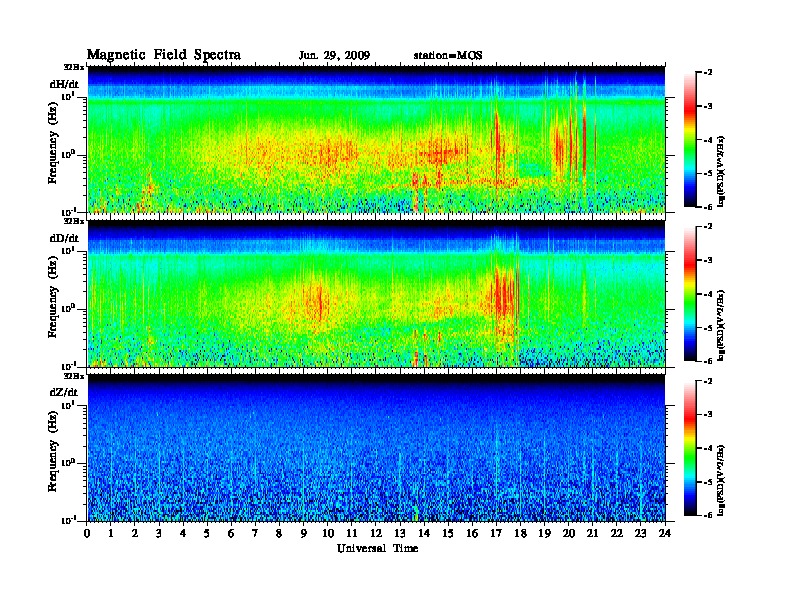Click hour 7 on Universal Time axis
This screenshot has width=792, height=612.
point(255,534)
